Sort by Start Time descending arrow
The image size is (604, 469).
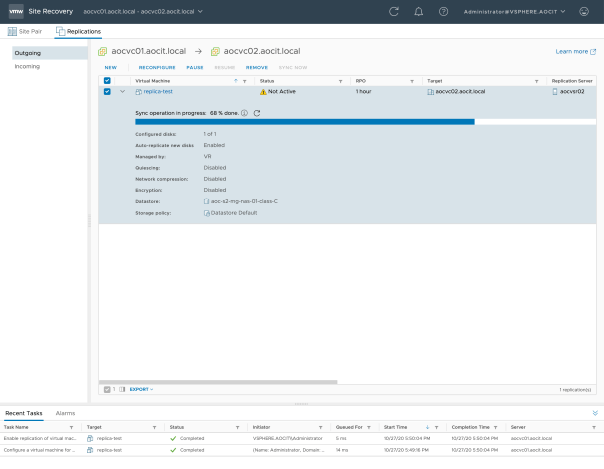click(428, 427)
